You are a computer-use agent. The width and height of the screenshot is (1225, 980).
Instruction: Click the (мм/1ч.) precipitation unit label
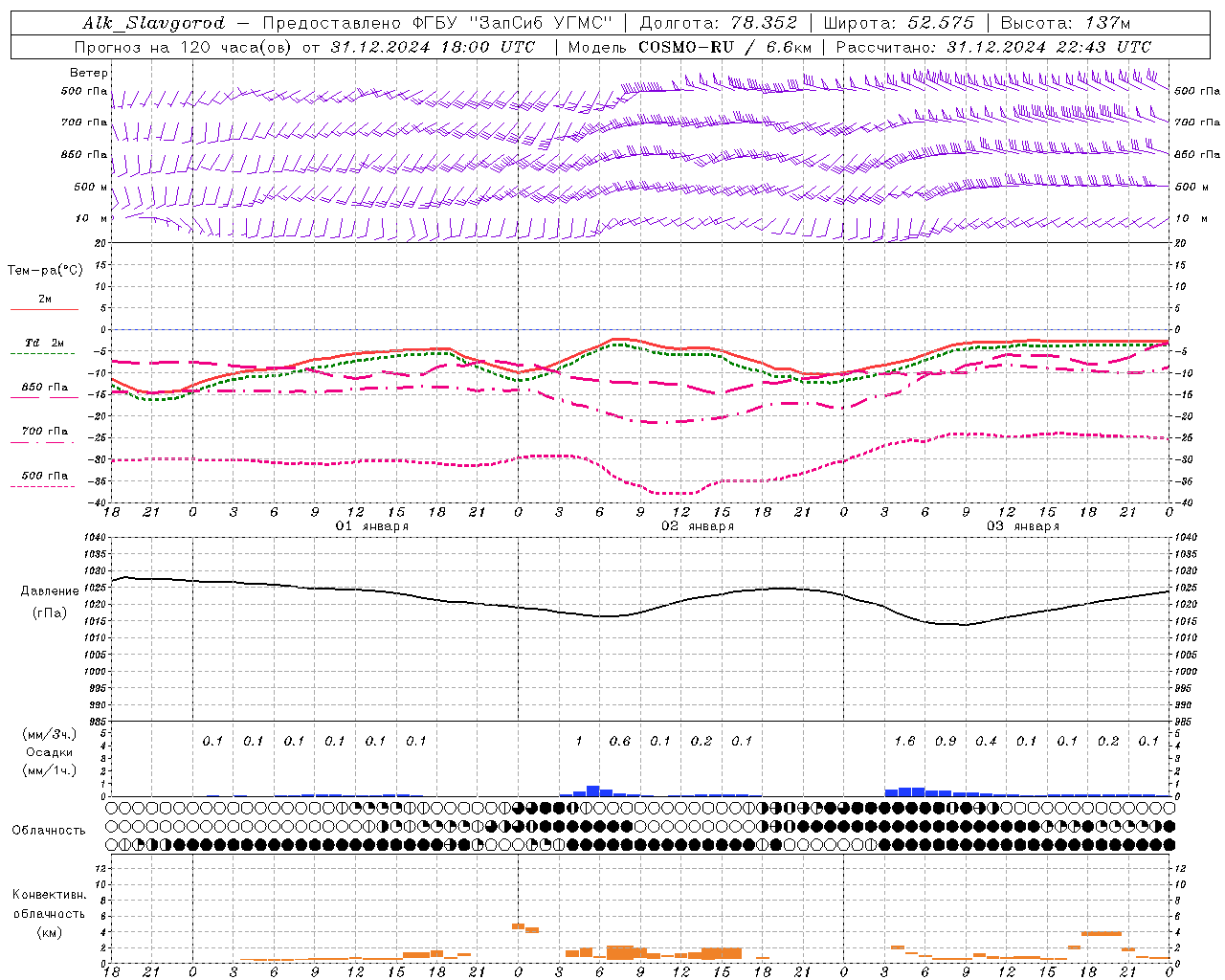pos(50,770)
